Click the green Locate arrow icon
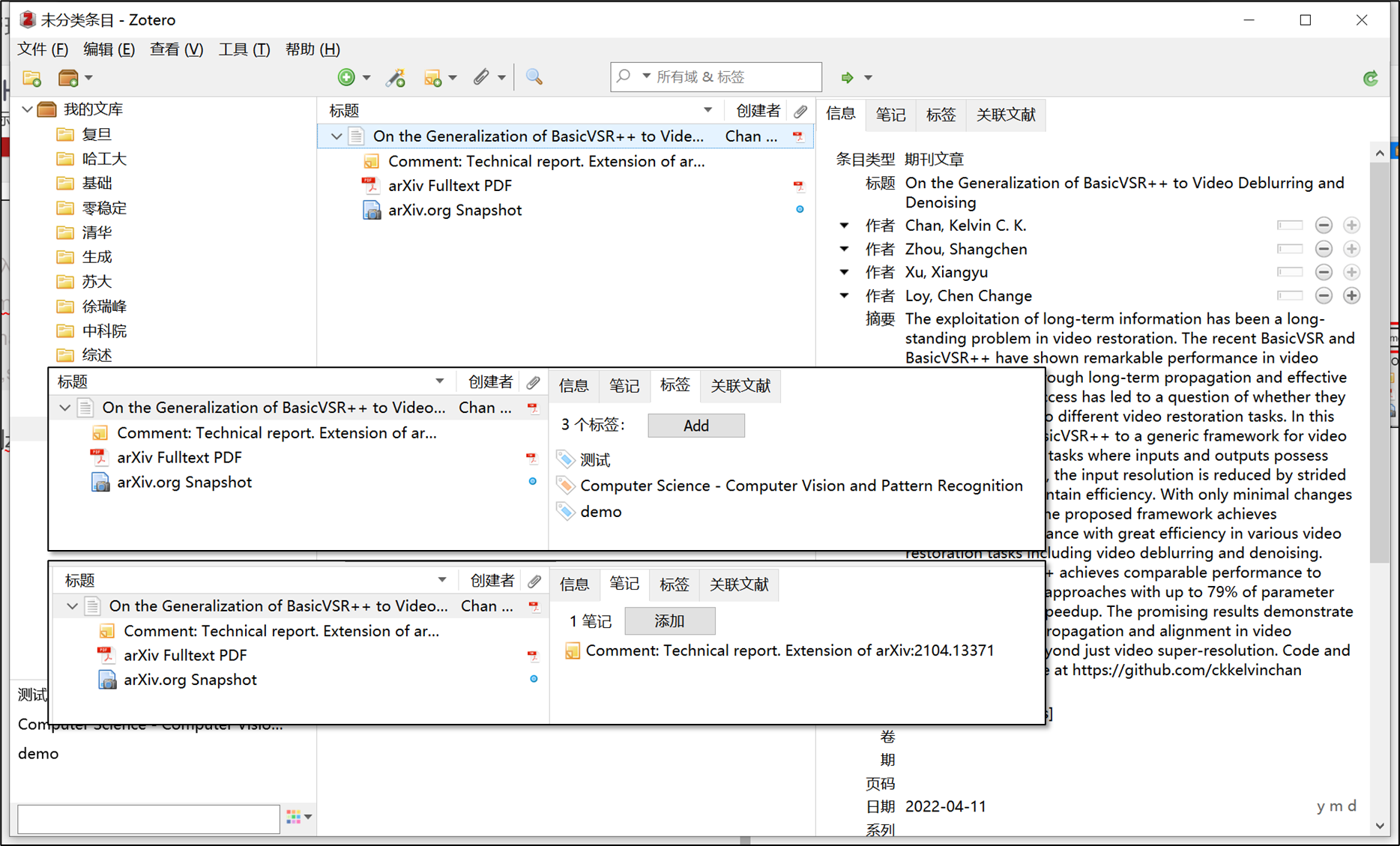Image resolution: width=1400 pixels, height=846 pixels. tap(847, 77)
